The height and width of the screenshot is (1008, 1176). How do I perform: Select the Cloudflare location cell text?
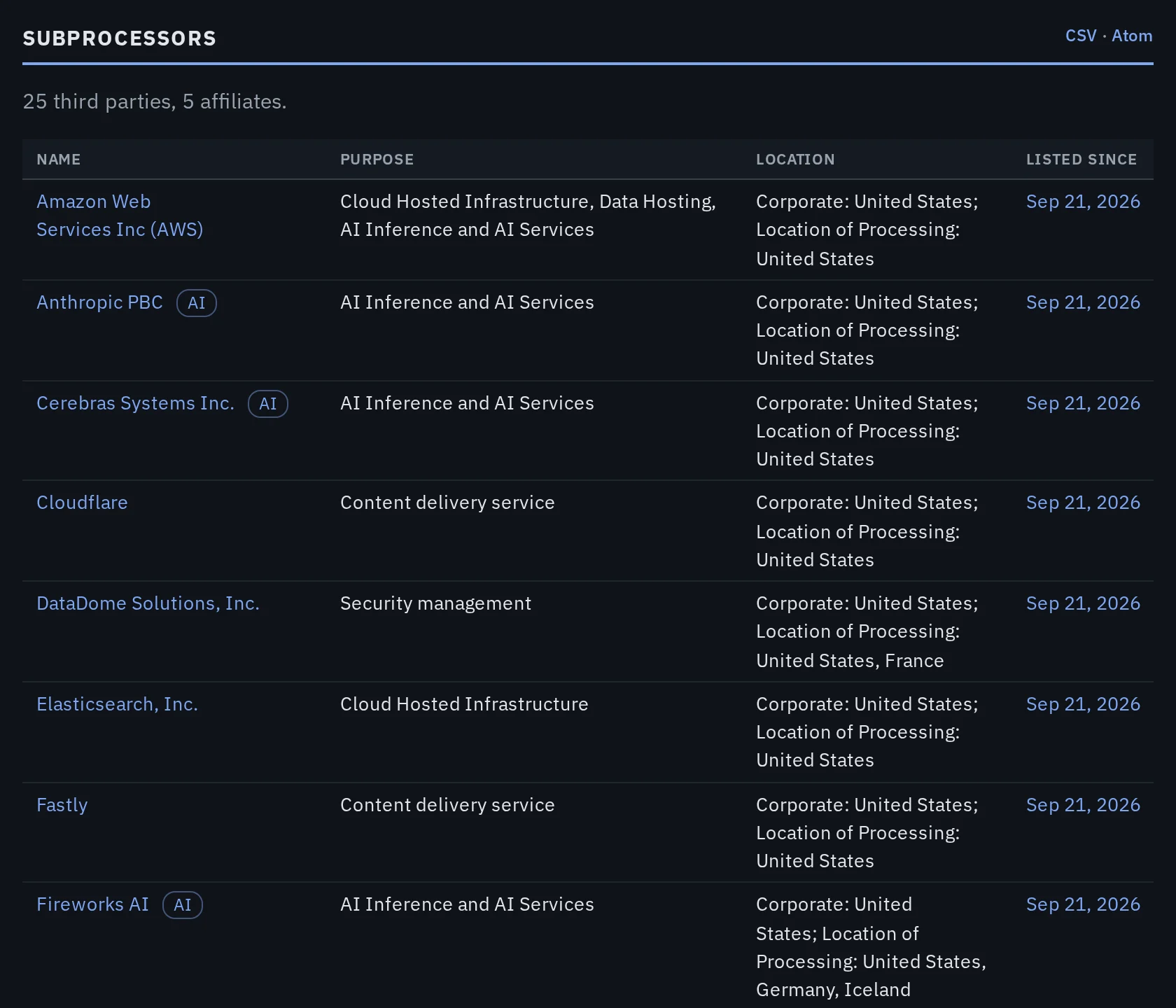tap(867, 531)
